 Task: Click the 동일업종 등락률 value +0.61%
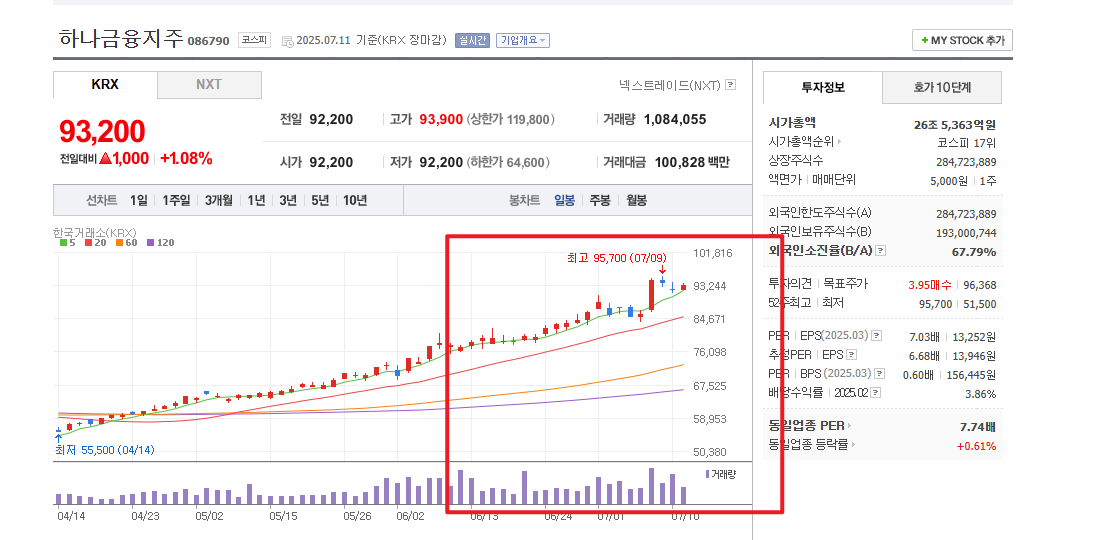click(976, 446)
